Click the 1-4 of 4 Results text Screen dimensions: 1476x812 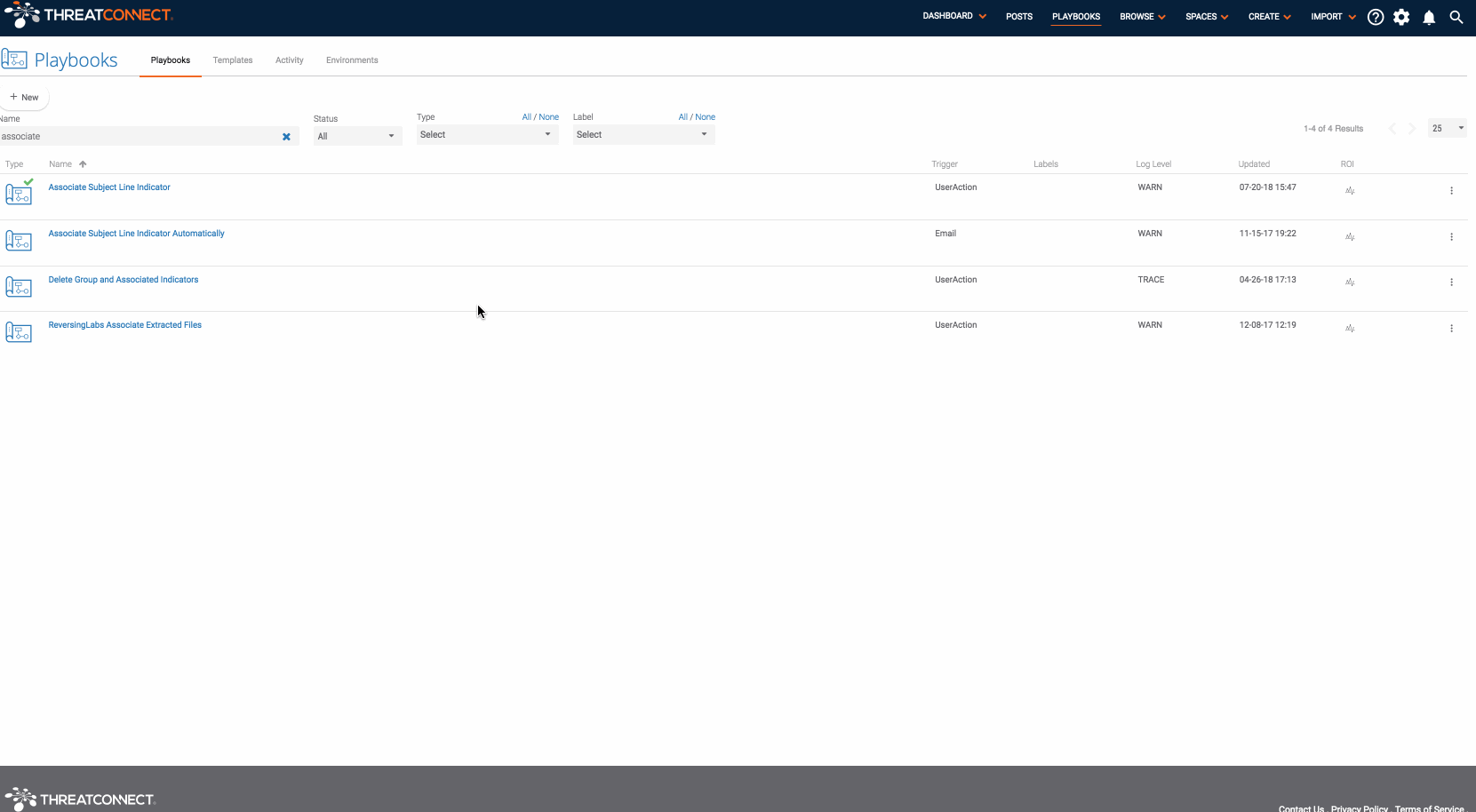click(1333, 129)
